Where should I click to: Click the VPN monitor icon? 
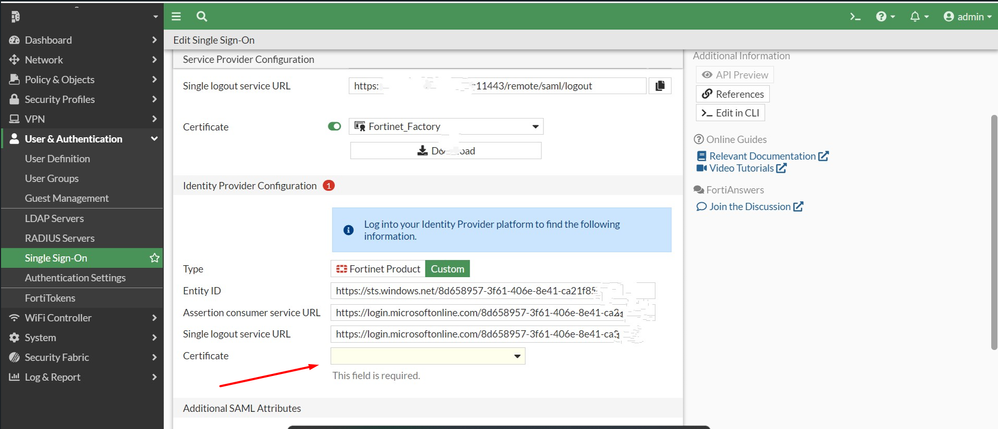point(14,119)
